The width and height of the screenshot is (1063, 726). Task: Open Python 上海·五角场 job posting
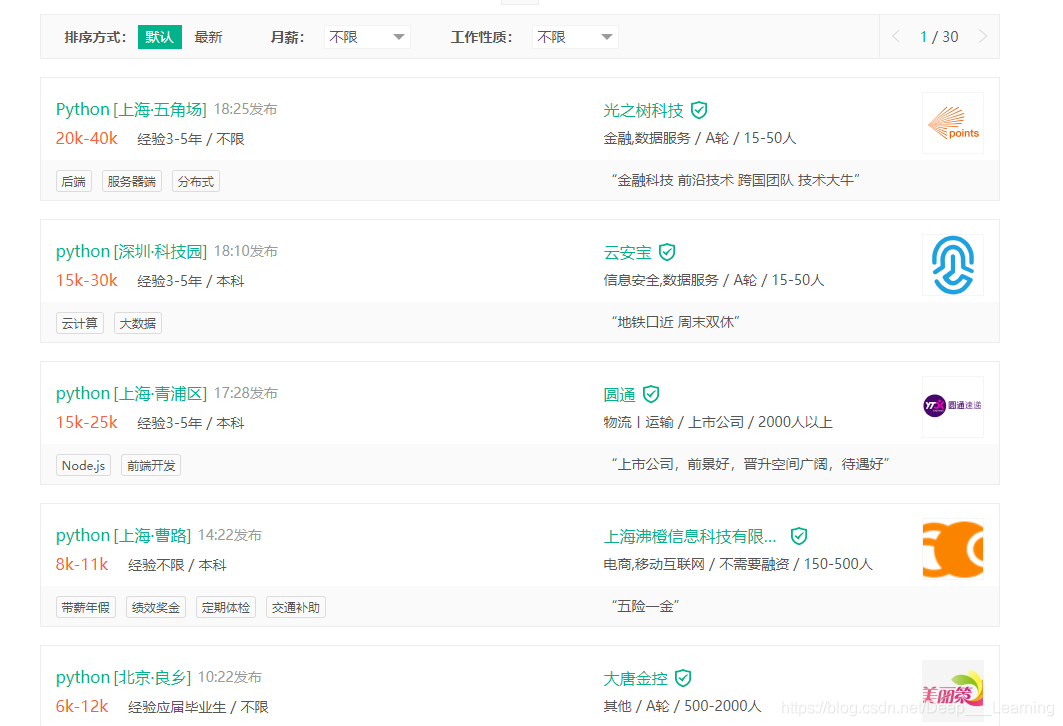pyautogui.click(x=130, y=109)
